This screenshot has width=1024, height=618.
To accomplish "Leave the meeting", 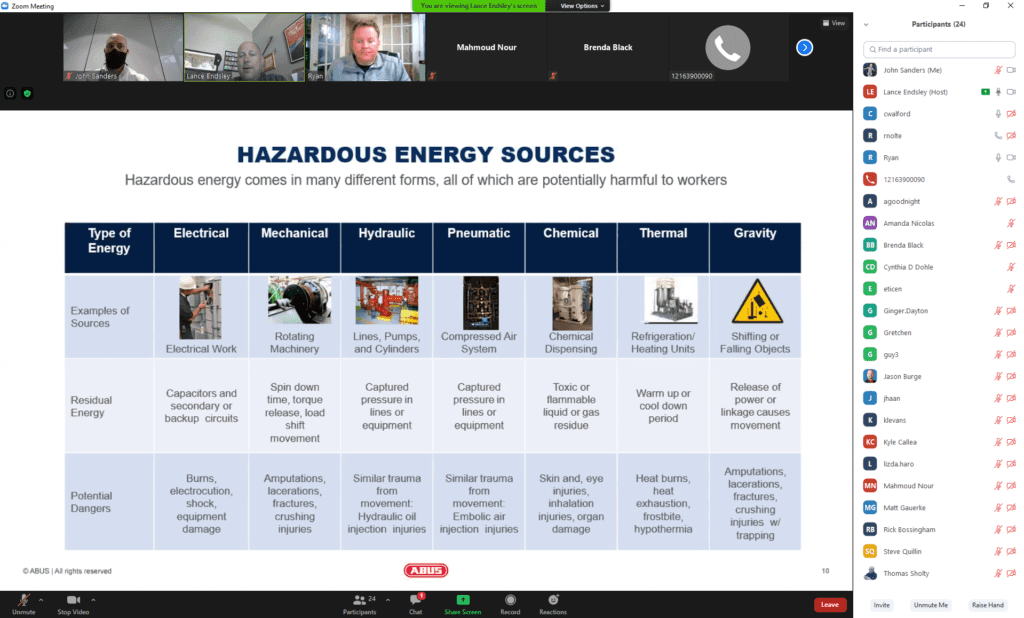I will [830, 605].
